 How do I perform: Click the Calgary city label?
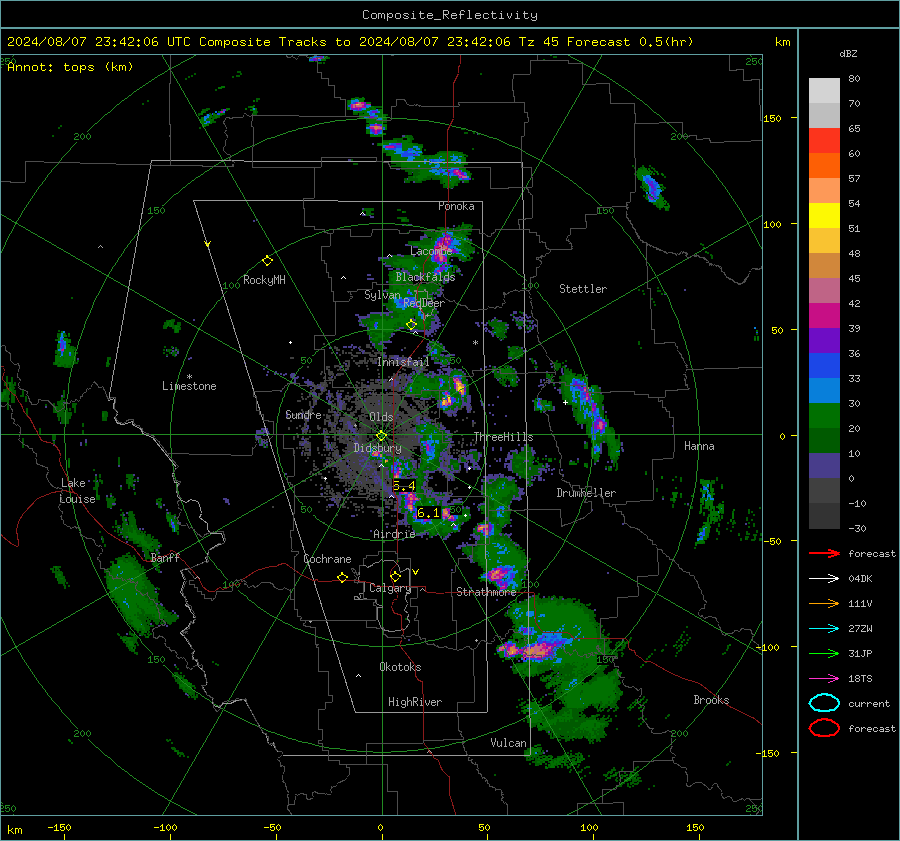(x=390, y=588)
